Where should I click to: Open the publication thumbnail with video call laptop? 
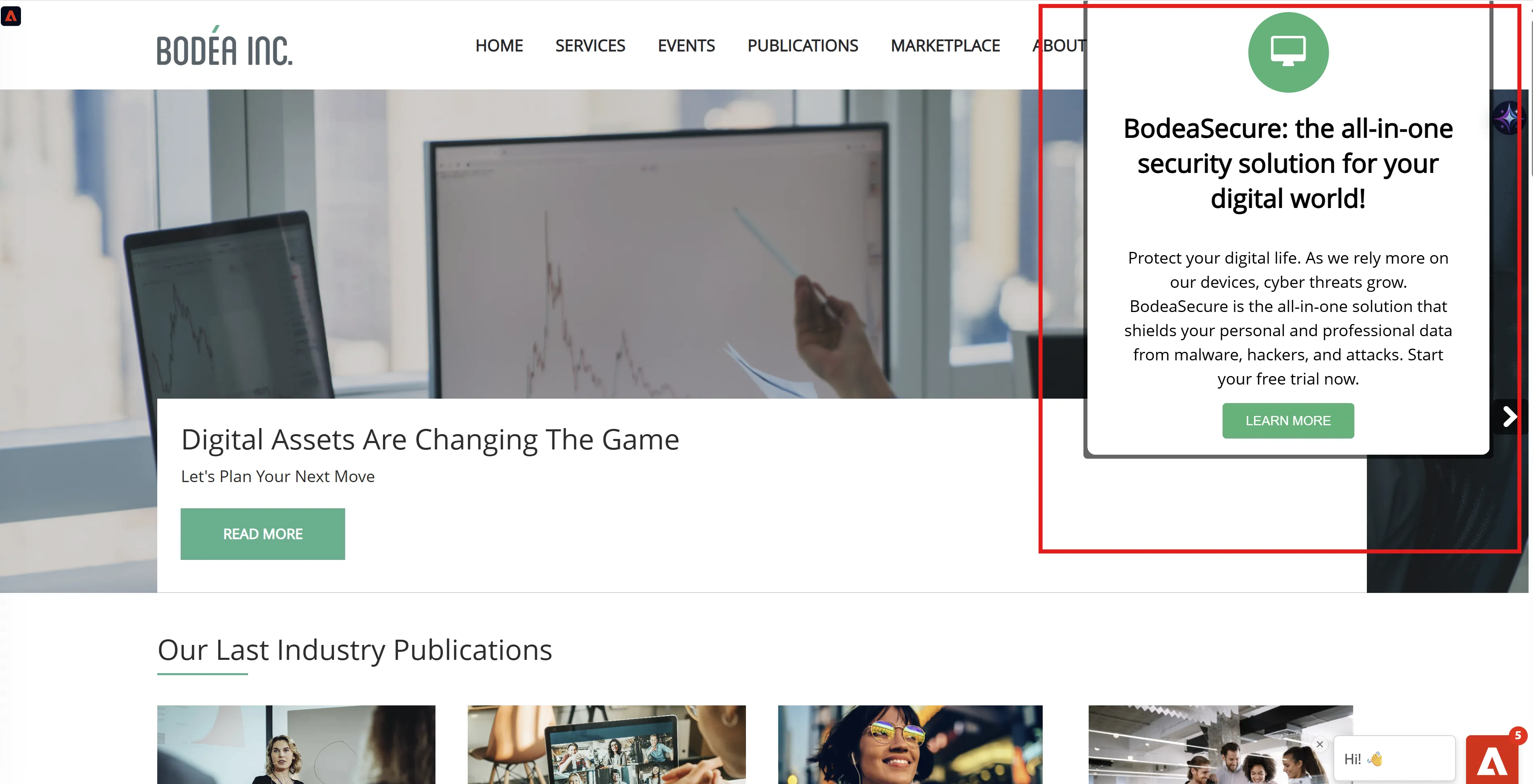[x=606, y=745]
